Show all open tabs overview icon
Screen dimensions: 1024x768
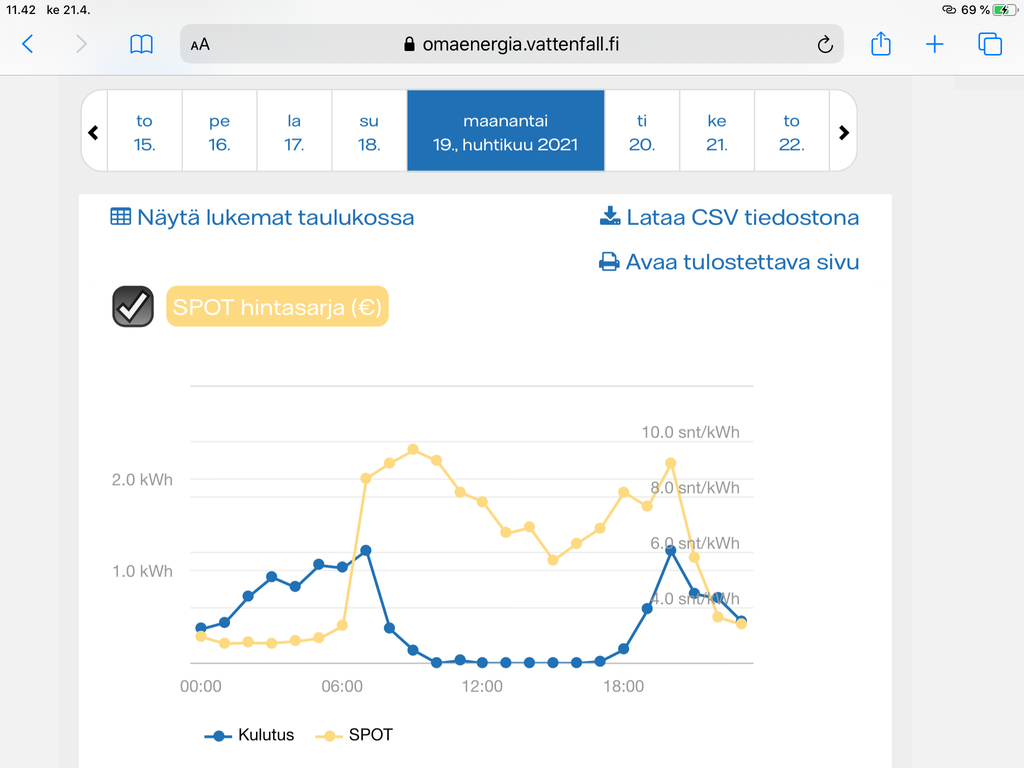(990, 44)
